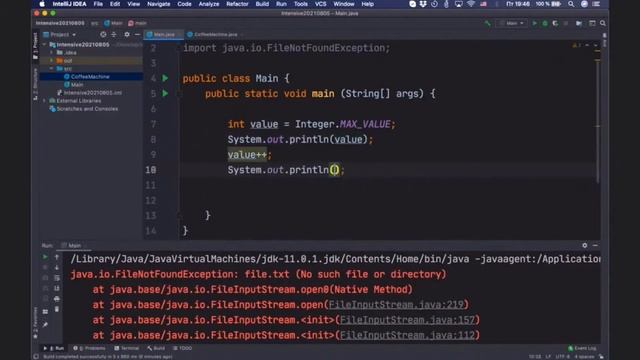Open Run panel gear settings
The height and width of the screenshot is (360, 640).
[584, 245]
